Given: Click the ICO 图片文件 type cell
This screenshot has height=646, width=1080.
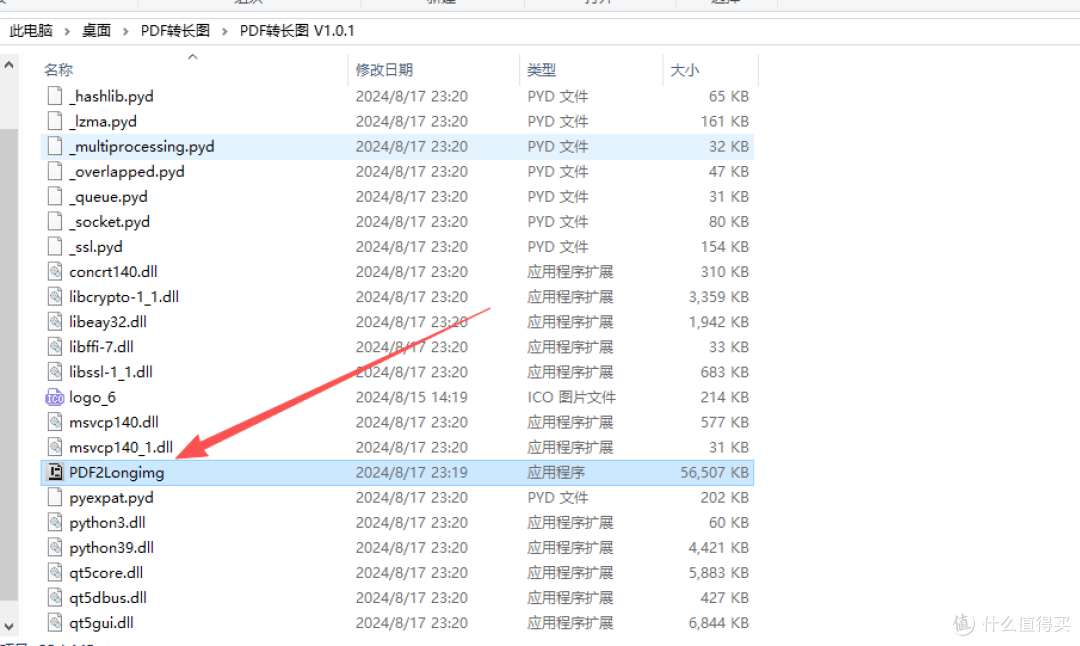Looking at the screenshot, I should [572, 397].
